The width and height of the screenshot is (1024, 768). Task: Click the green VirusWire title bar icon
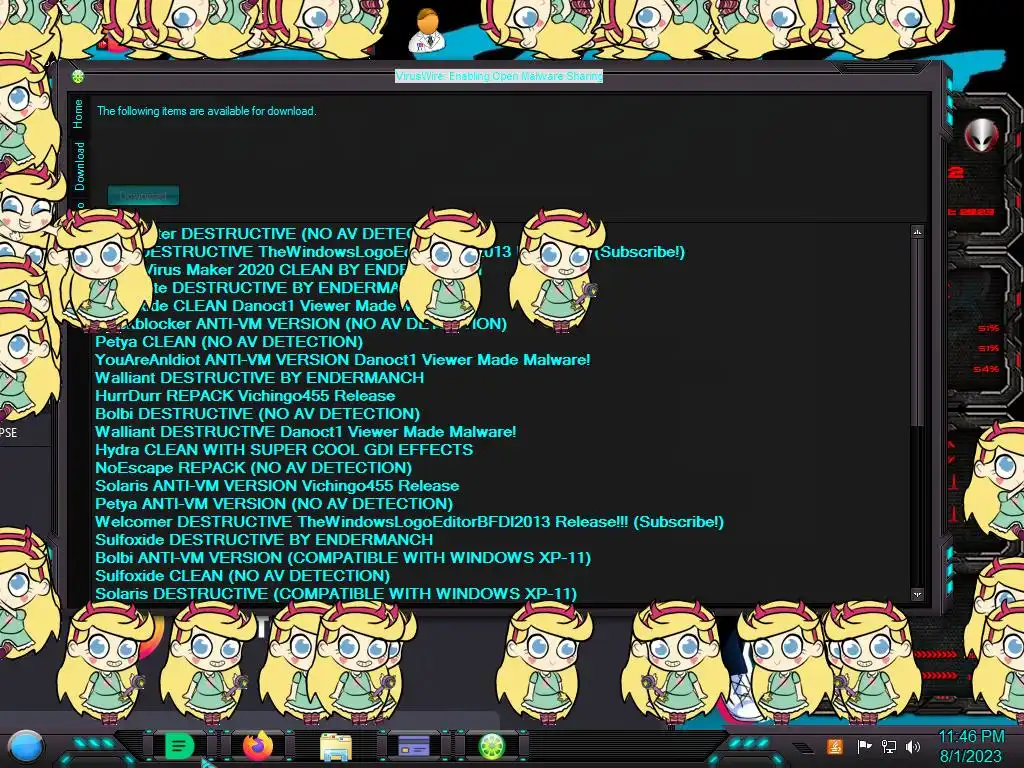[x=78, y=77]
